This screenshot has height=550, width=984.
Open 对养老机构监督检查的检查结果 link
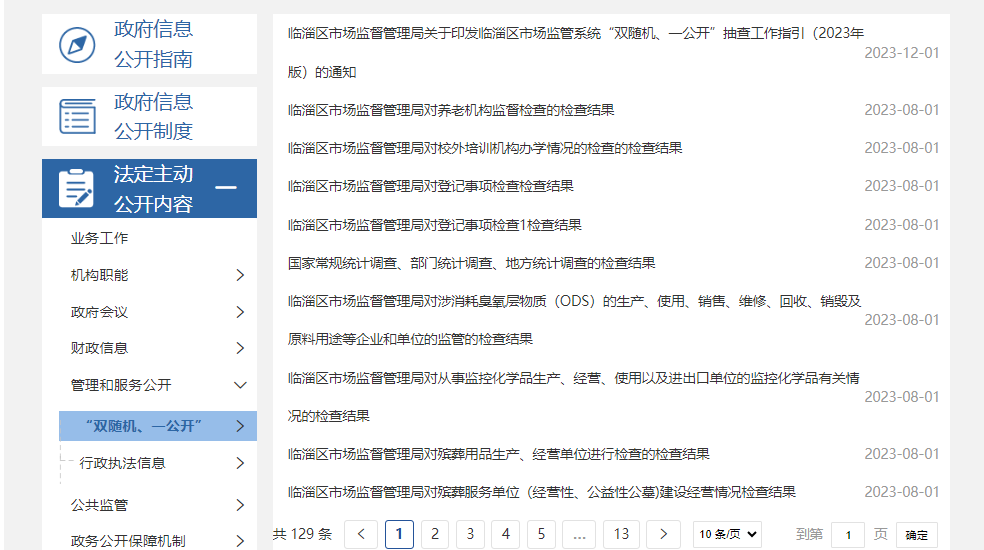pos(450,110)
